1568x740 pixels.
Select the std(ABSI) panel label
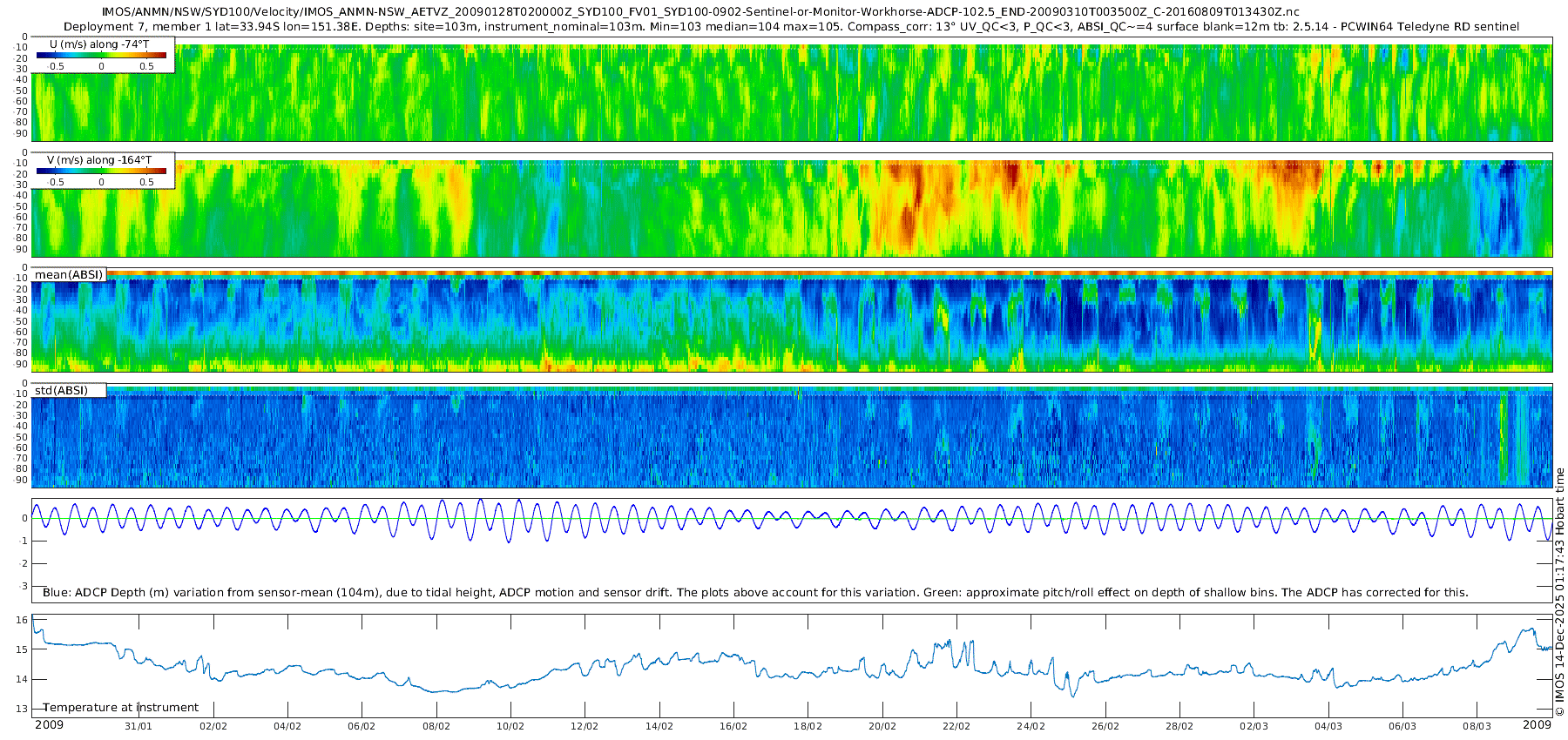[x=69, y=390]
